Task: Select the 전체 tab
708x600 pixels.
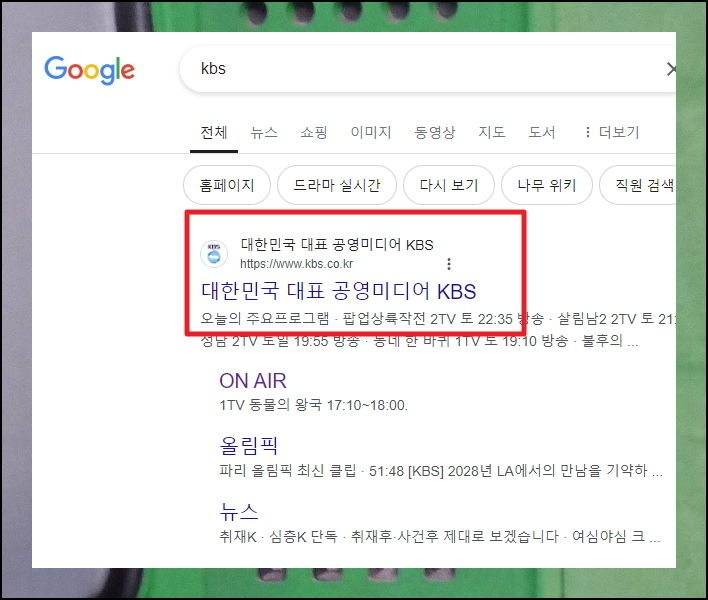Action: [214, 133]
